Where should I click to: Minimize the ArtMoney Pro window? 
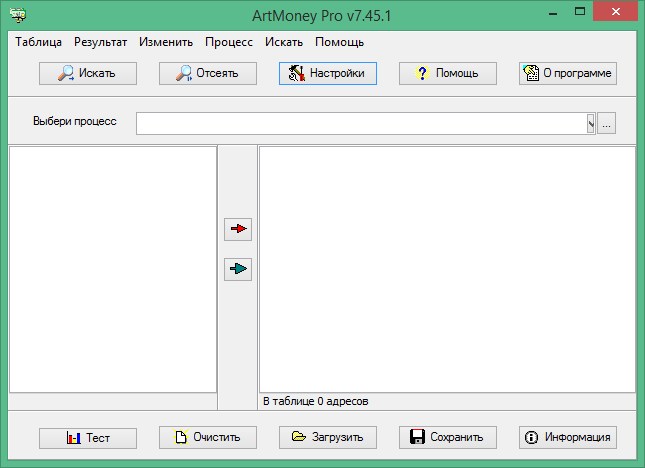click(x=553, y=12)
